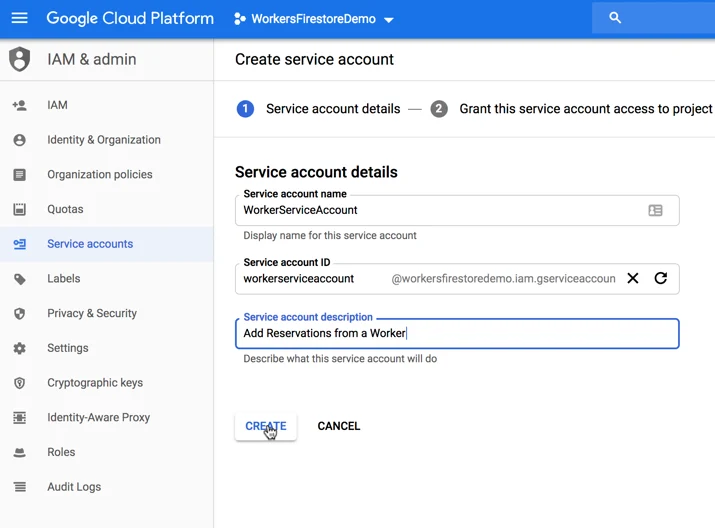The height and width of the screenshot is (528, 715).
Task: Click the Privacy & Security shield icon
Action: pos(20,314)
